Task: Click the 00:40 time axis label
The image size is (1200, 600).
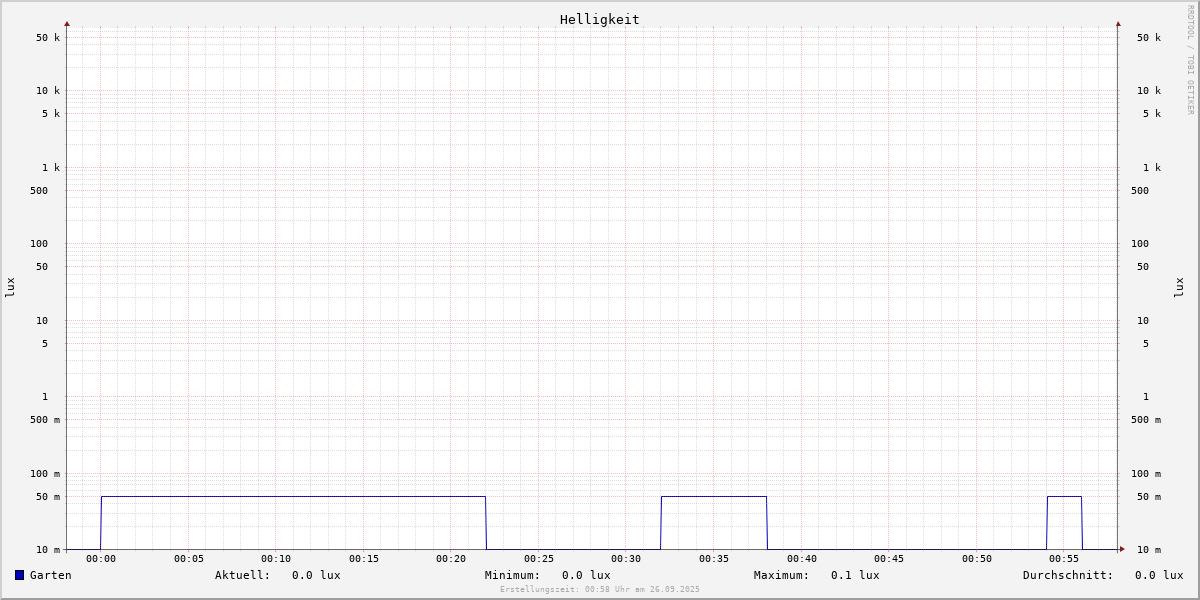Action: point(802,559)
